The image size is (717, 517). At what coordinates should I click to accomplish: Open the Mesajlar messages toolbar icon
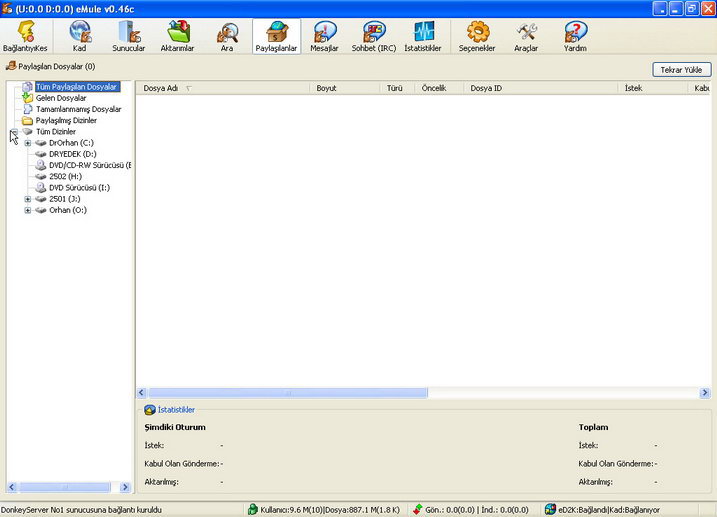pyautogui.click(x=324, y=36)
